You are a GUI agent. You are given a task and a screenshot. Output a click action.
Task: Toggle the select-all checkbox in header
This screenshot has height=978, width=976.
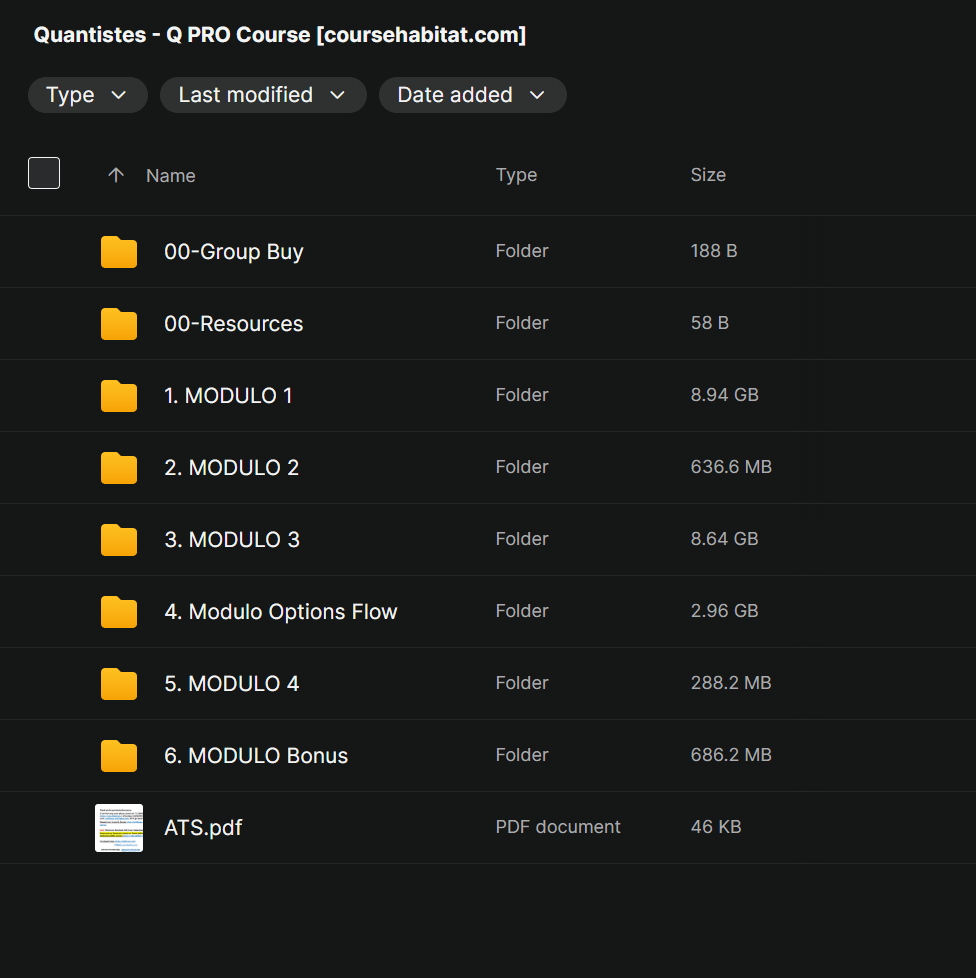click(44, 173)
